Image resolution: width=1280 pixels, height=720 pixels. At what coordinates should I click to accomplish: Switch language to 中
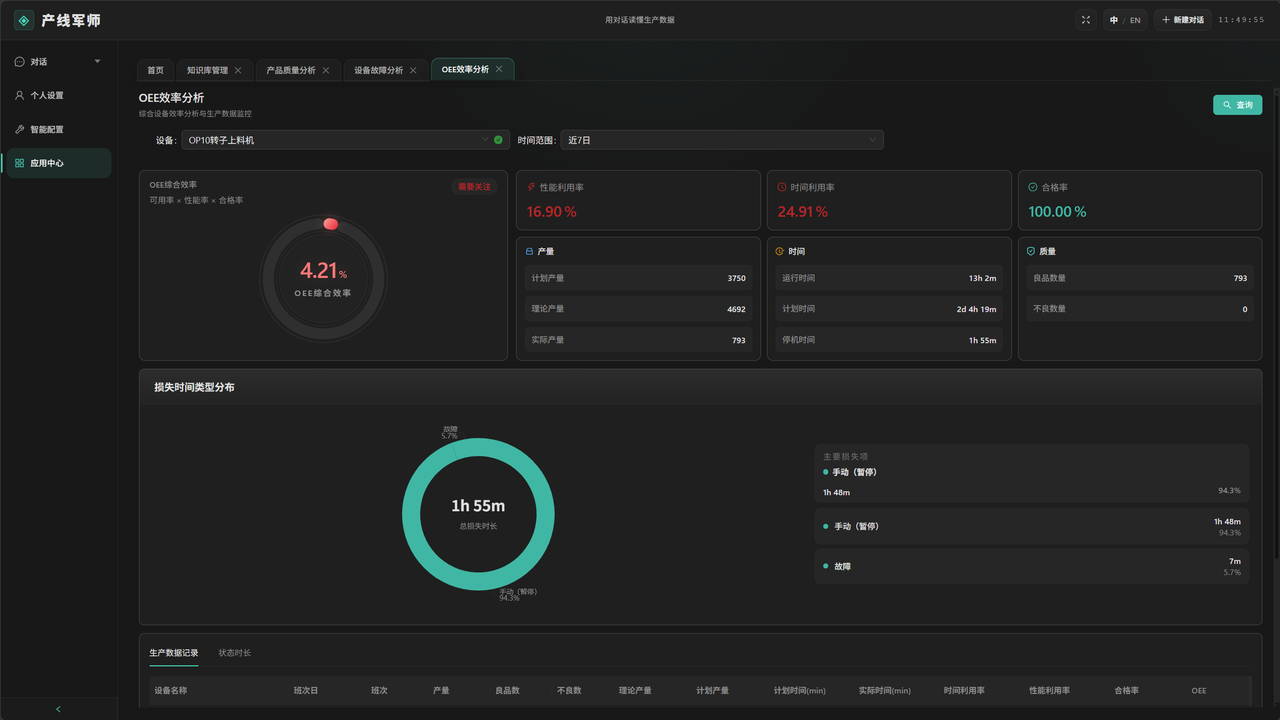(1114, 20)
